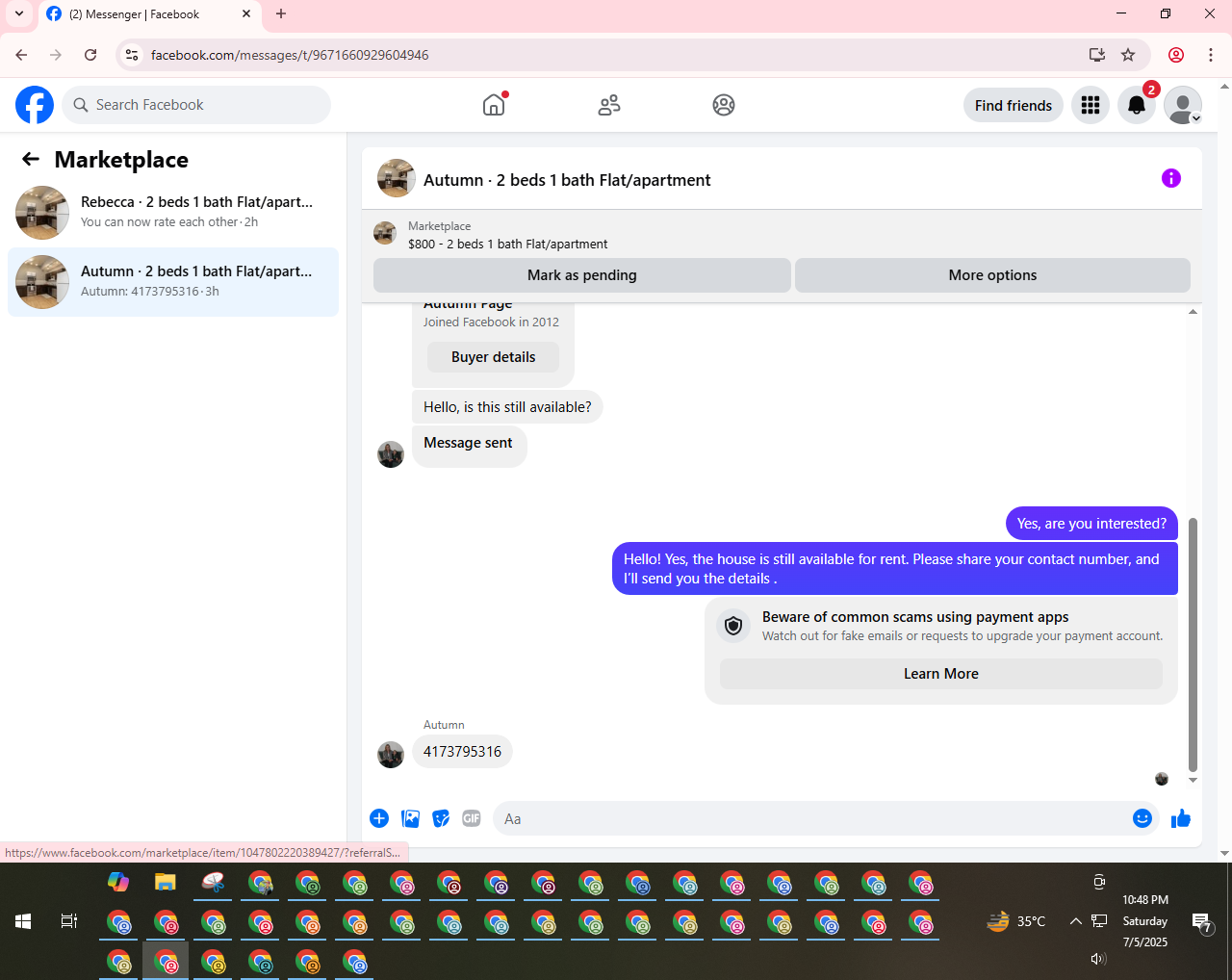The width and height of the screenshot is (1232, 980).
Task: Open the Groups icon in top navigation
Action: 724,105
